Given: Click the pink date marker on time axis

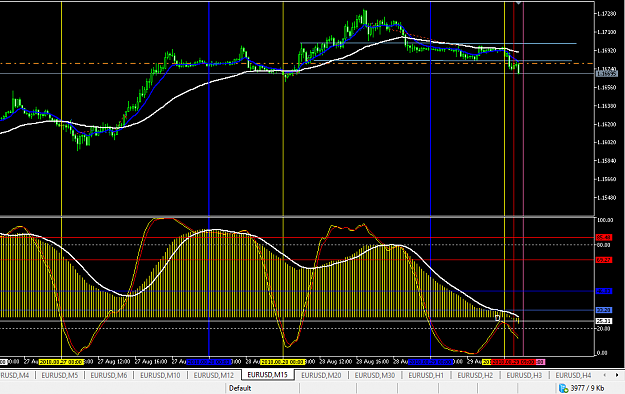Looking at the screenshot, I should pyautogui.click(x=540, y=362).
